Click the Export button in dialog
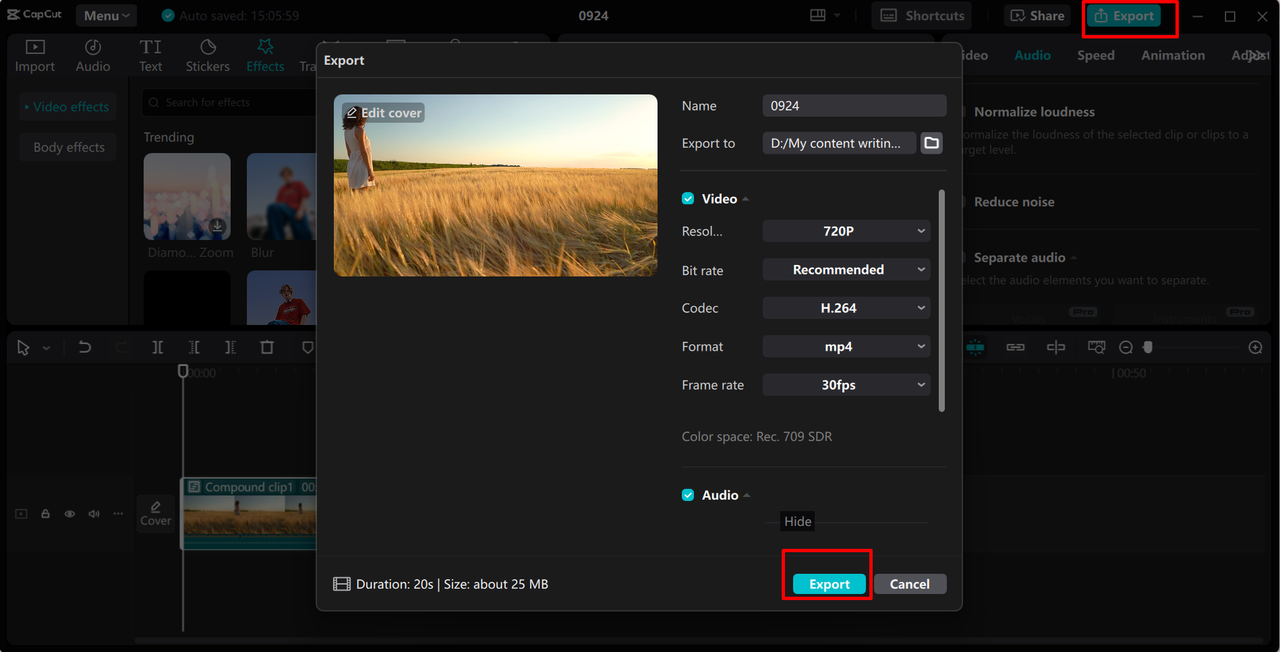This screenshot has width=1280, height=652. (829, 584)
